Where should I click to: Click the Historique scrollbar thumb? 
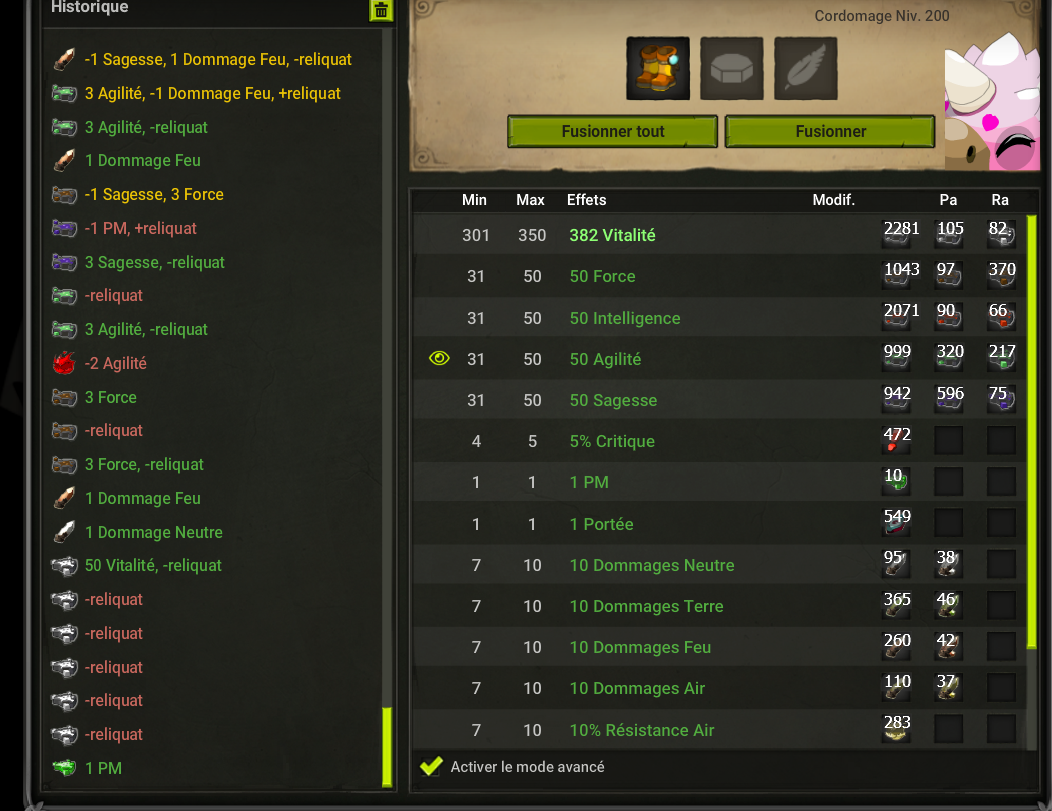[387, 747]
